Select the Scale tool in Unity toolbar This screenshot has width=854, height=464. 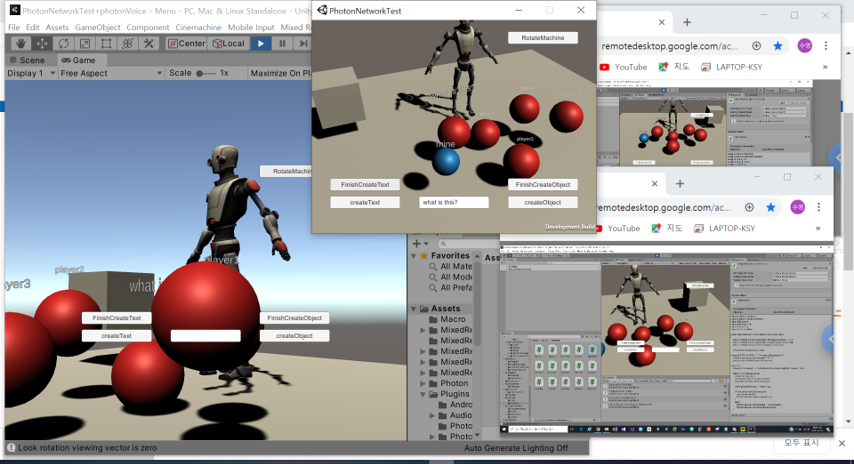click(84, 44)
